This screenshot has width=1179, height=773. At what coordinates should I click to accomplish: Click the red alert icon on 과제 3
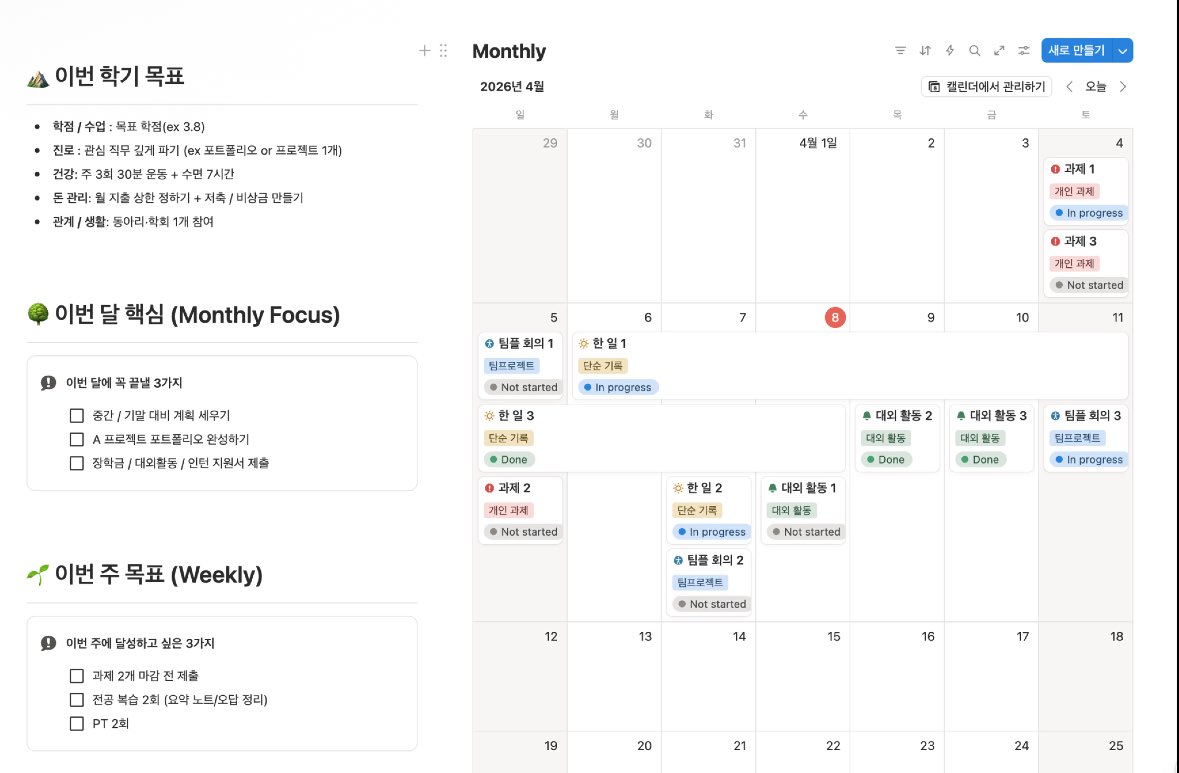pyautogui.click(x=1055, y=241)
